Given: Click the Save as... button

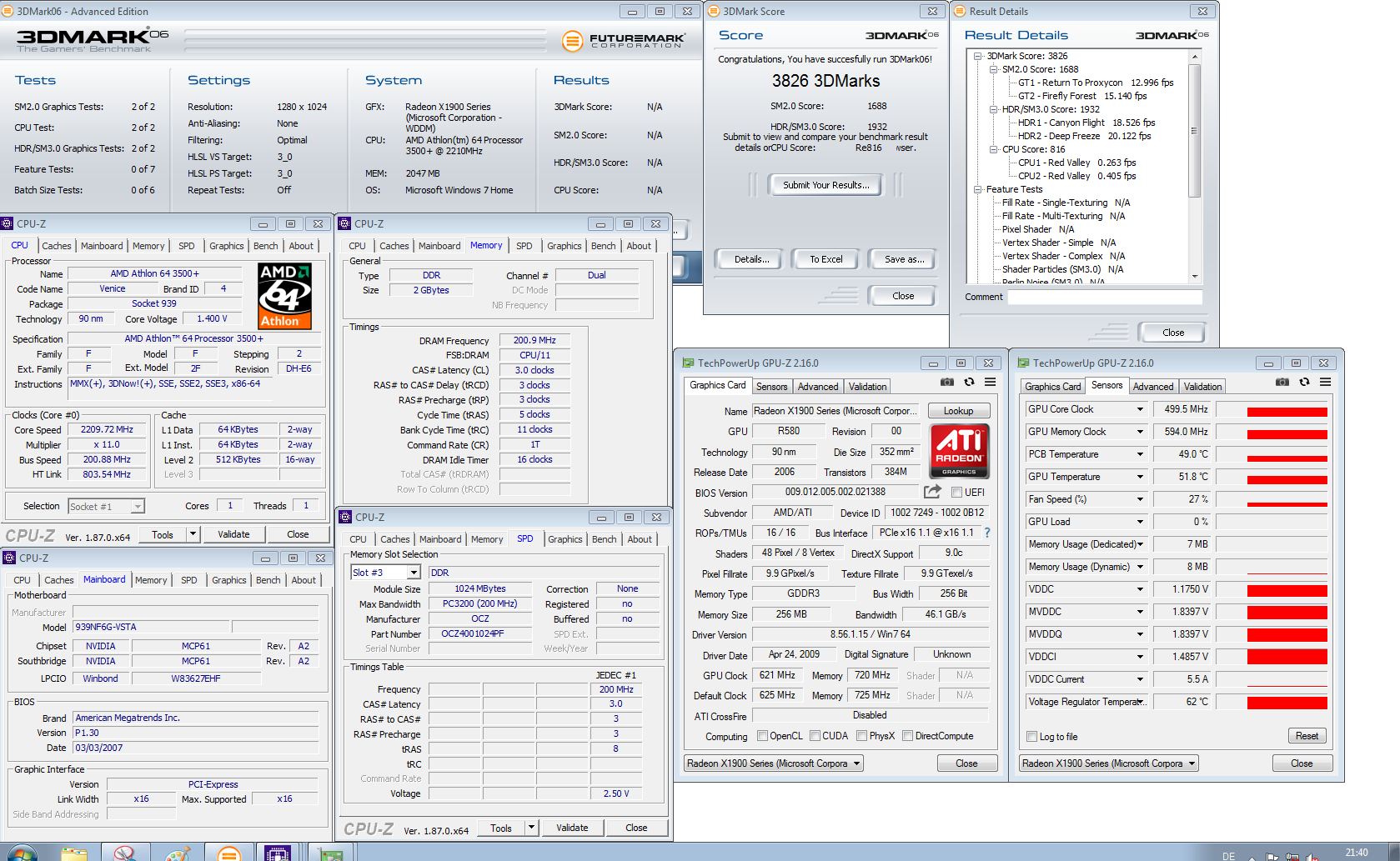Looking at the screenshot, I should click(x=904, y=259).
